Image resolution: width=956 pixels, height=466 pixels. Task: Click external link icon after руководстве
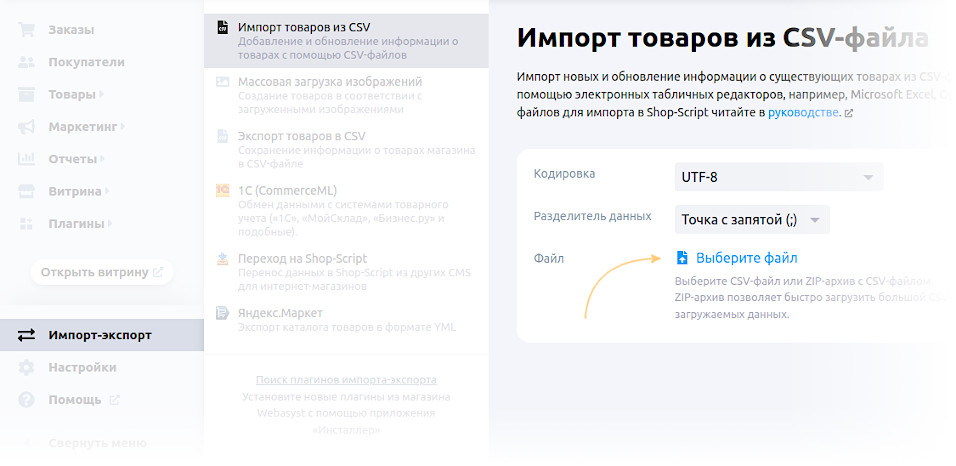click(849, 113)
